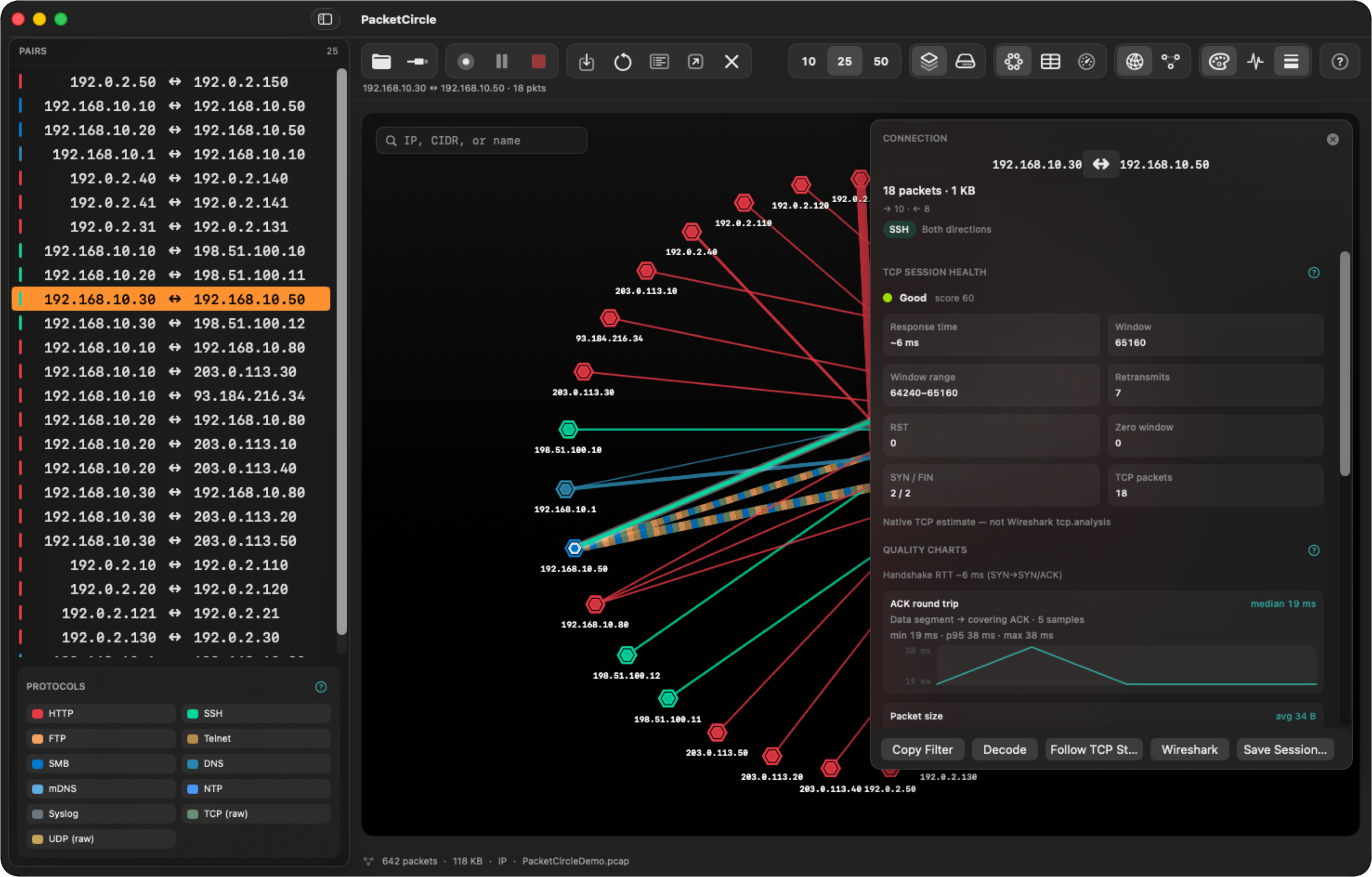
Task: Click the export arrow-in-square icon
Action: (695, 62)
